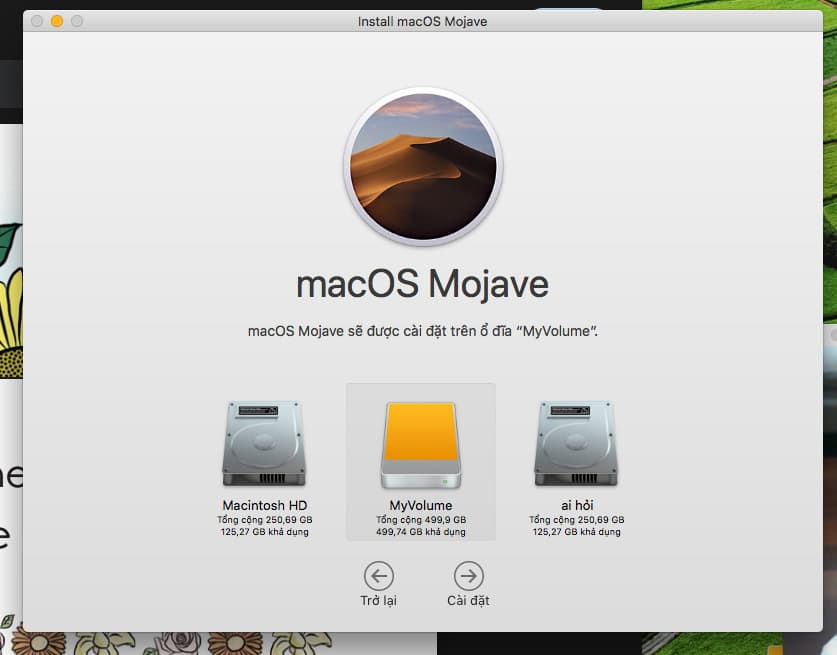The width and height of the screenshot is (837, 655).
Task: Click Macintosh HD's "Tổng cộng 250,69 GB" text
Action: pyautogui.click(x=265, y=520)
